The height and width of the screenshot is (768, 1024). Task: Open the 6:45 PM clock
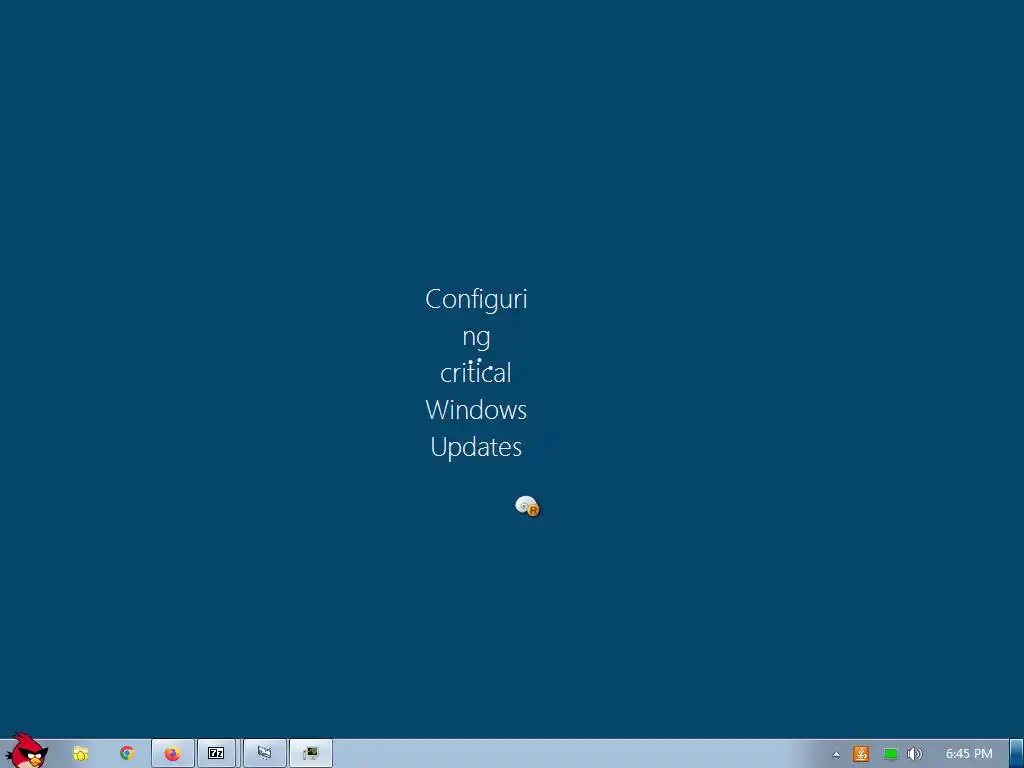tap(969, 754)
